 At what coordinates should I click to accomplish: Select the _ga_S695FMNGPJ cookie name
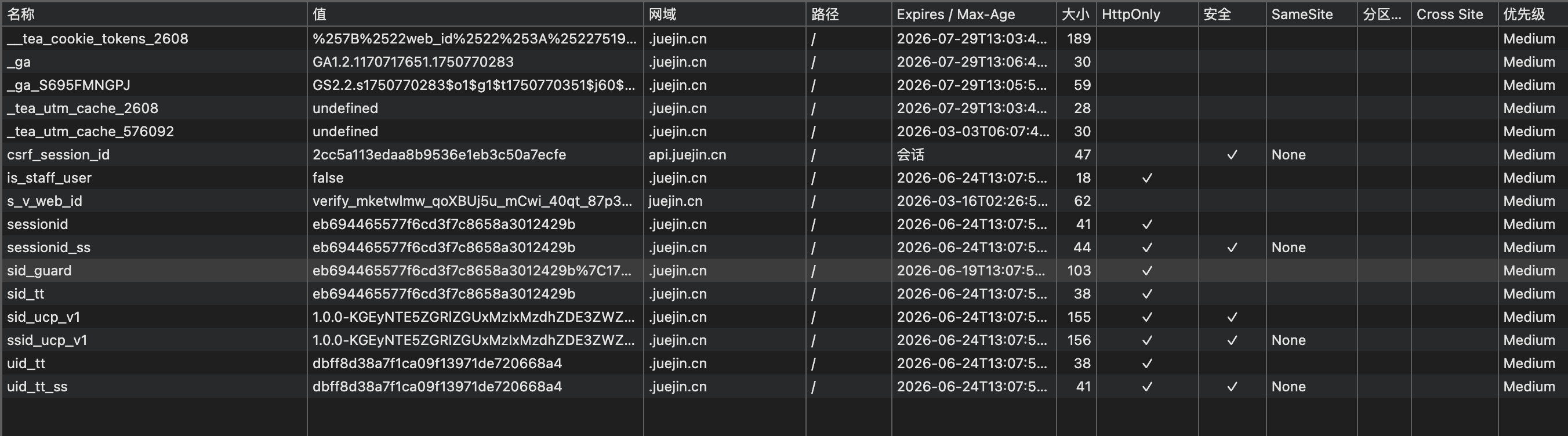point(68,85)
